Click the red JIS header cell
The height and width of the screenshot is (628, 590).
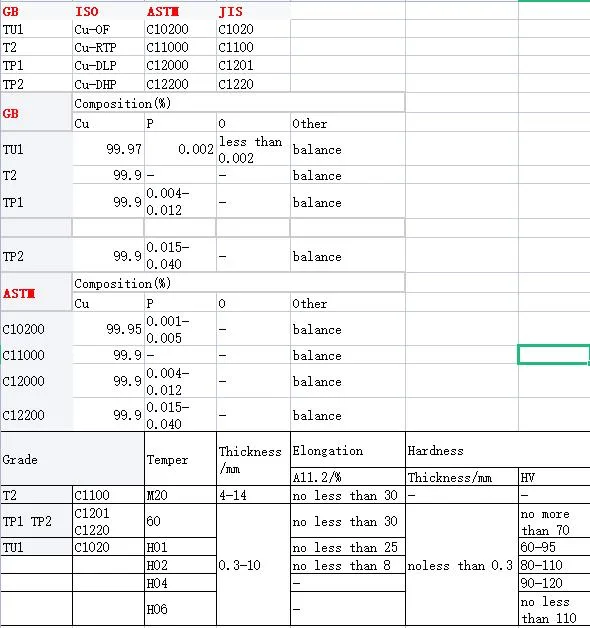coord(253,11)
